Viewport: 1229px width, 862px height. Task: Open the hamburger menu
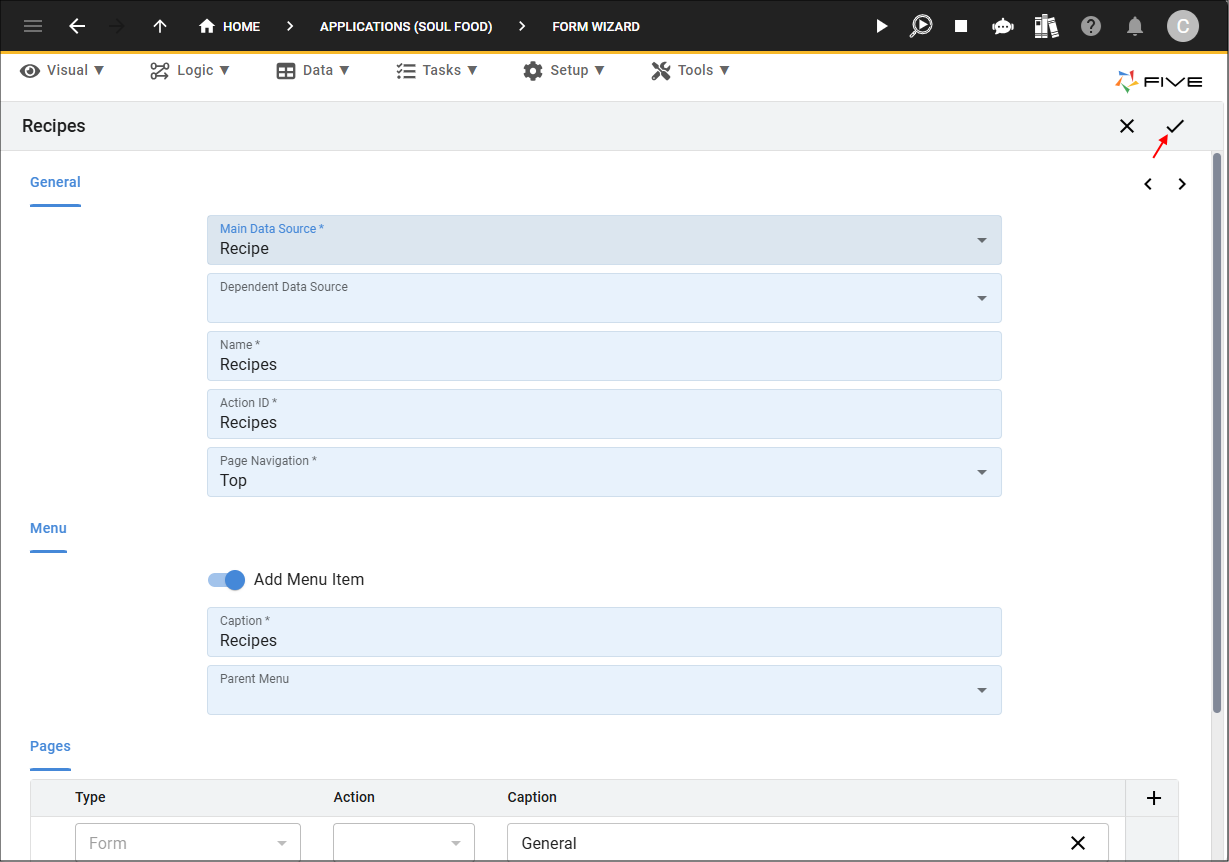(33, 26)
